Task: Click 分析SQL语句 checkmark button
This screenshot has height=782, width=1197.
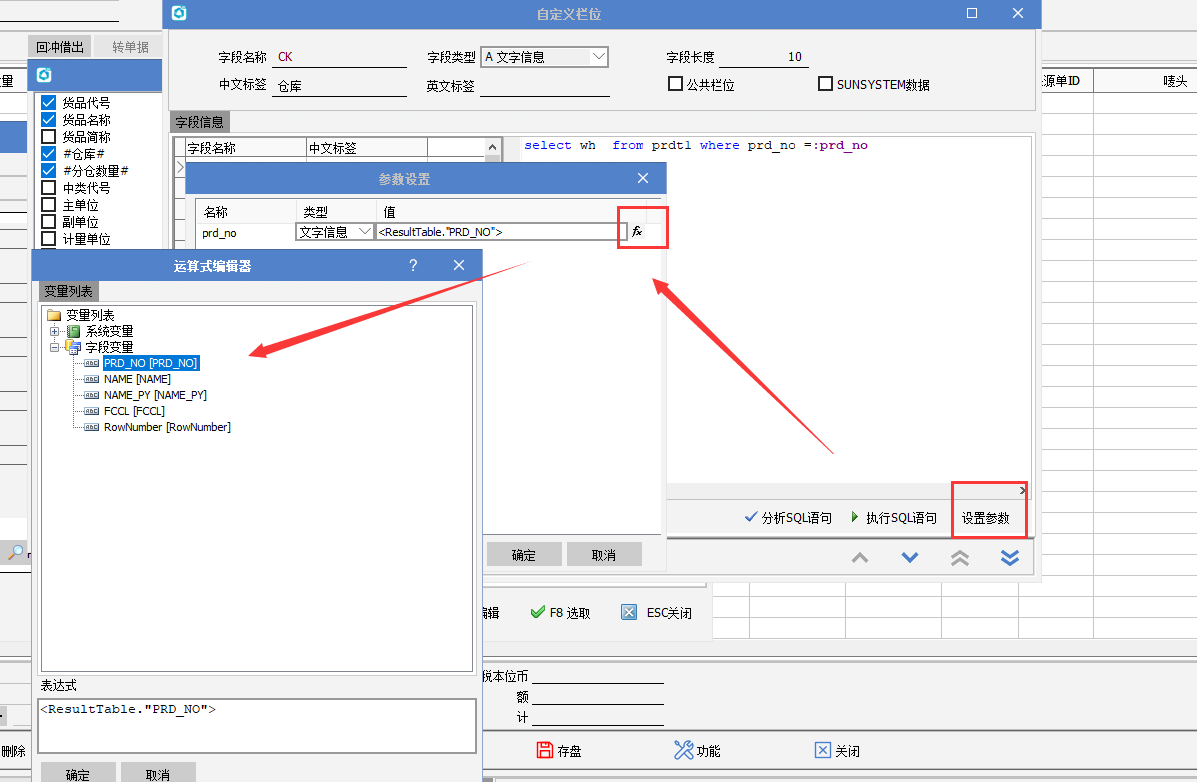Action: tap(751, 518)
